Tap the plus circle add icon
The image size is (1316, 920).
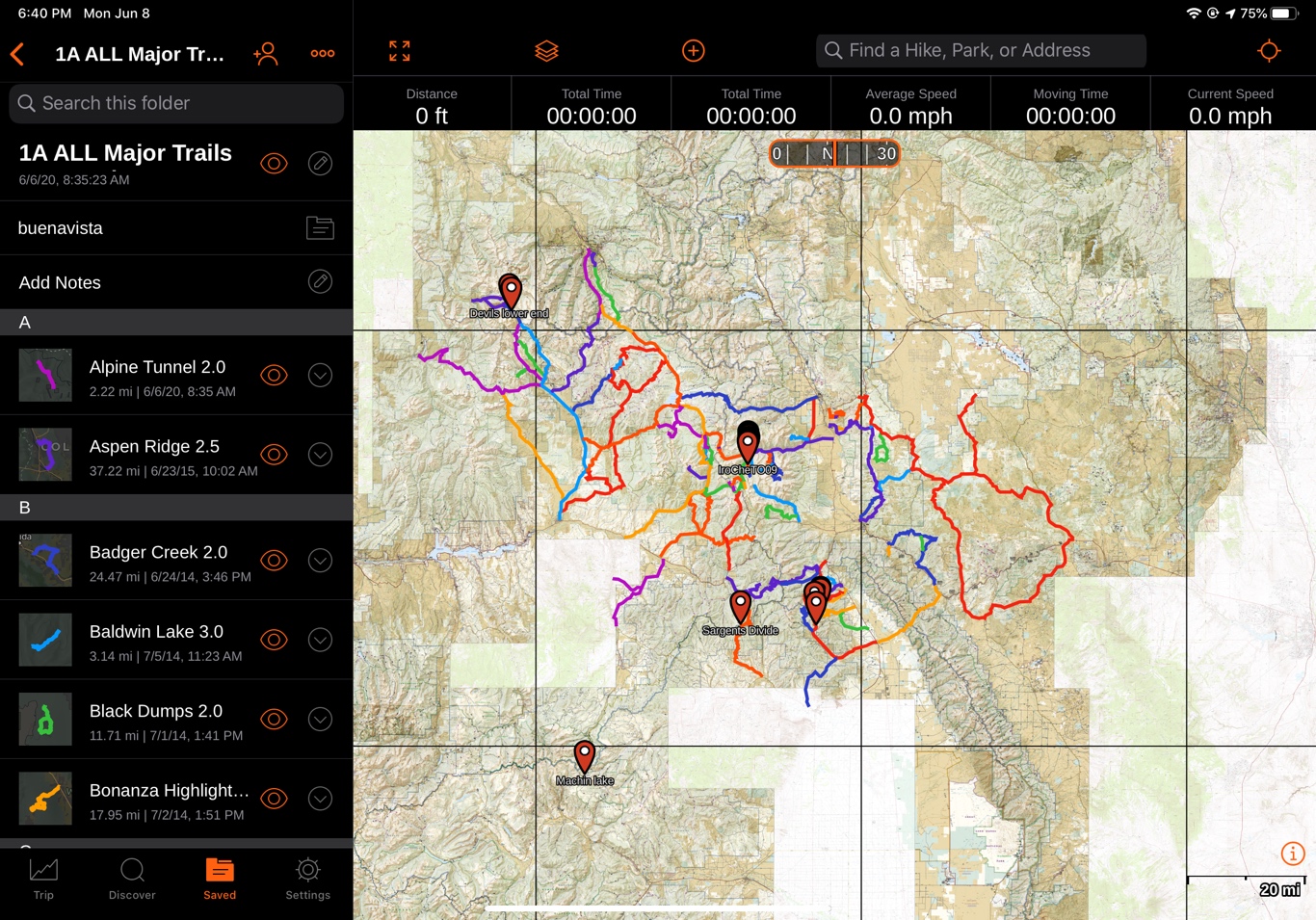click(694, 51)
